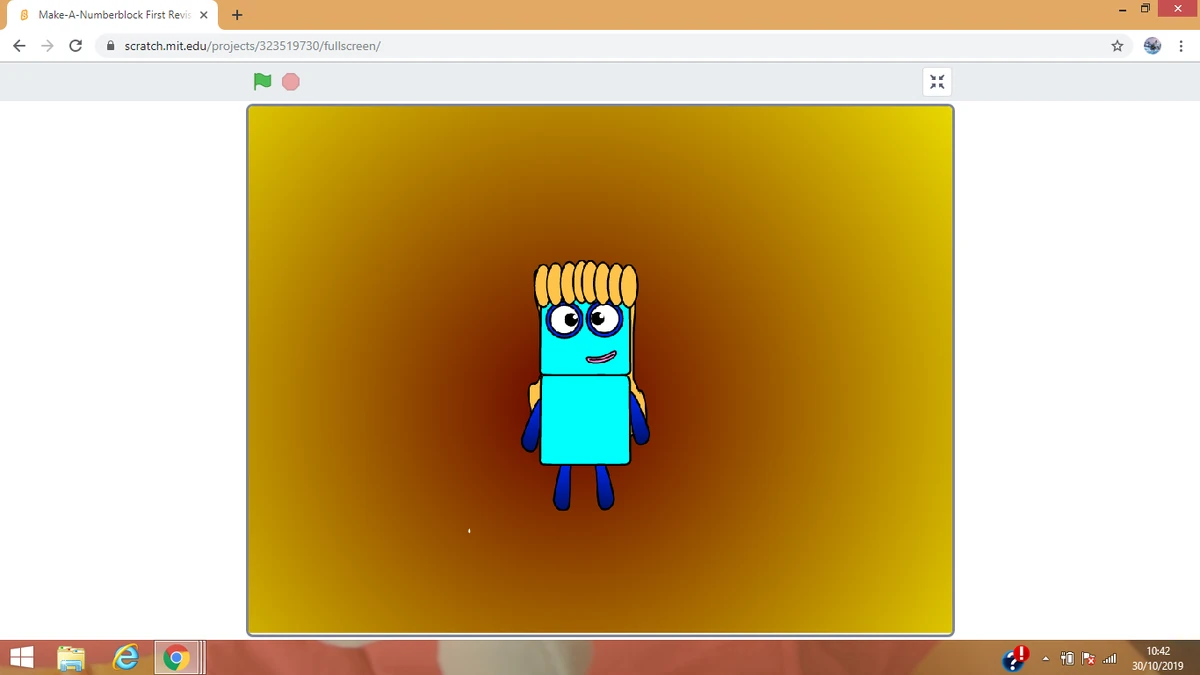Screen dimensions: 1200x675
Task: Click the green flag to run the project
Action: (262, 81)
